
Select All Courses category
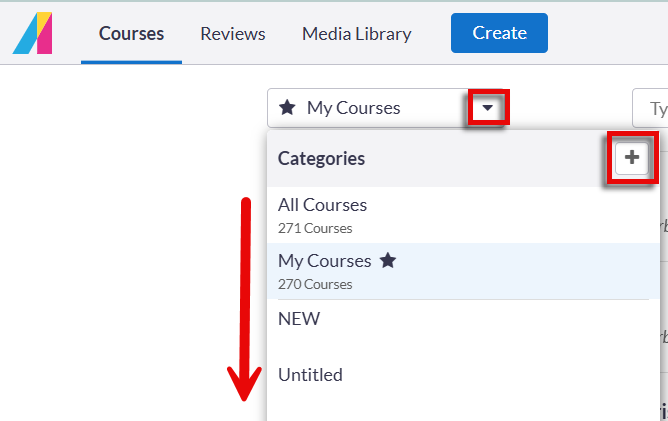click(x=464, y=215)
